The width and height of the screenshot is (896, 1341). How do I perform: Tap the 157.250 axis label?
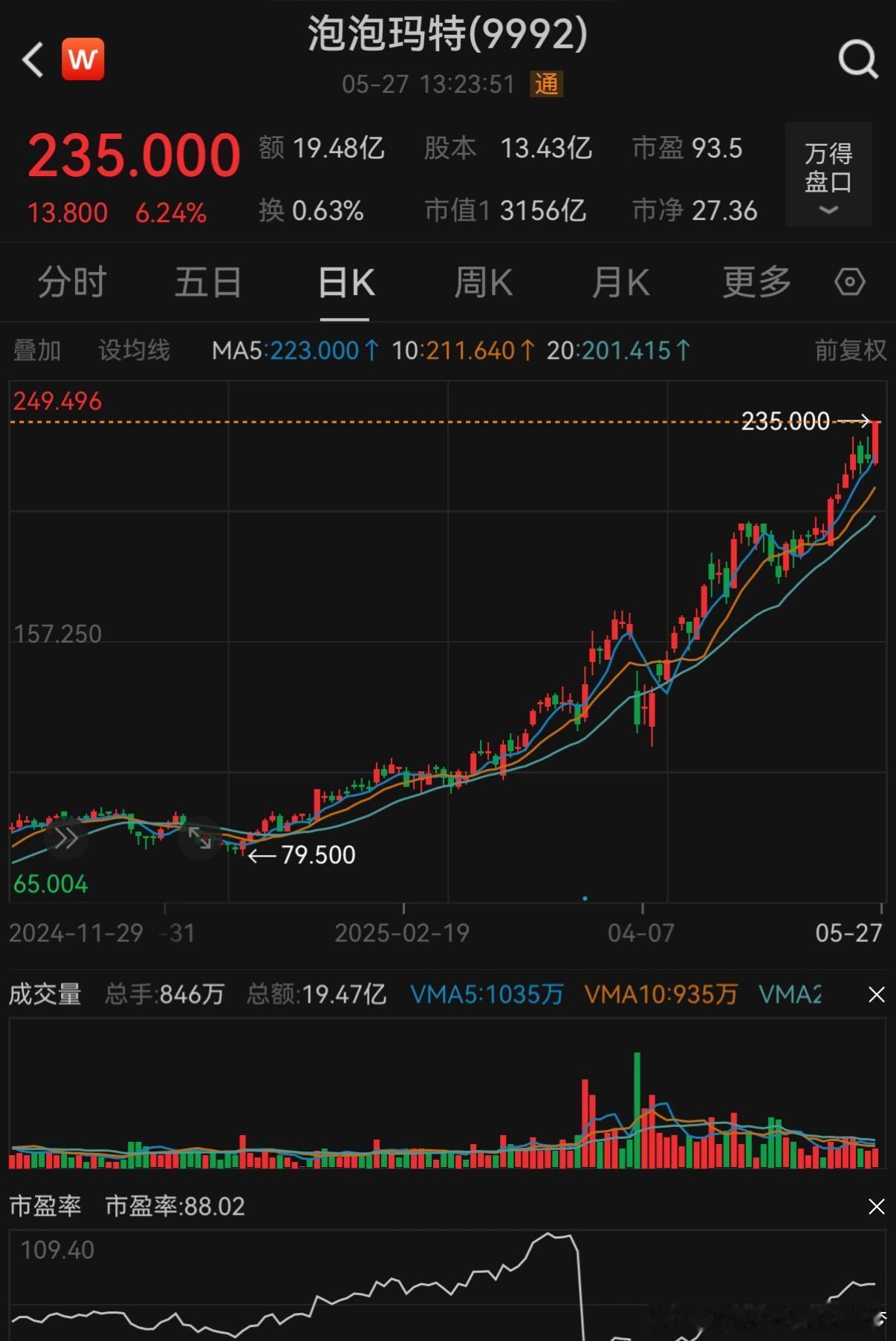(x=57, y=634)
